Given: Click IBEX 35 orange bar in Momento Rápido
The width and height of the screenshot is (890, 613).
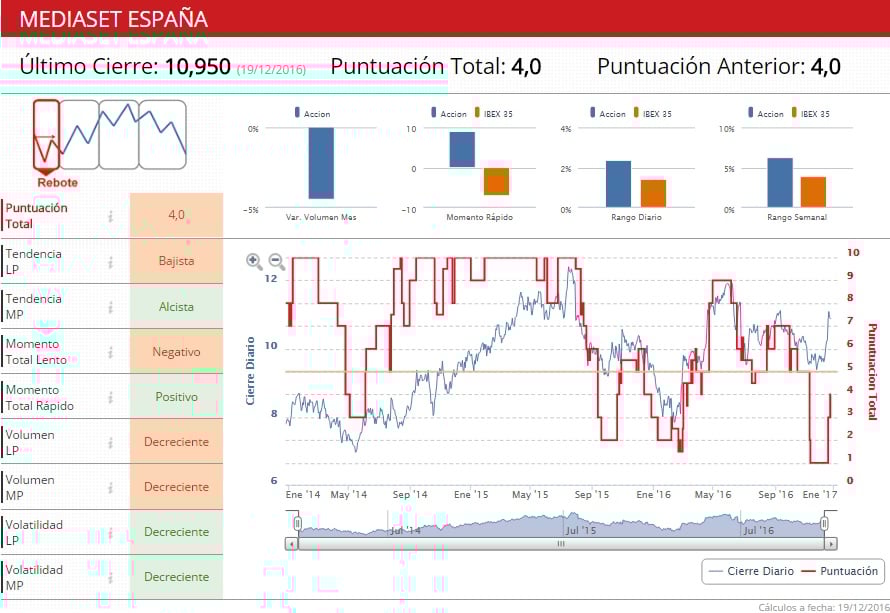Looking at the screenshot, I should tap(496, 182).
